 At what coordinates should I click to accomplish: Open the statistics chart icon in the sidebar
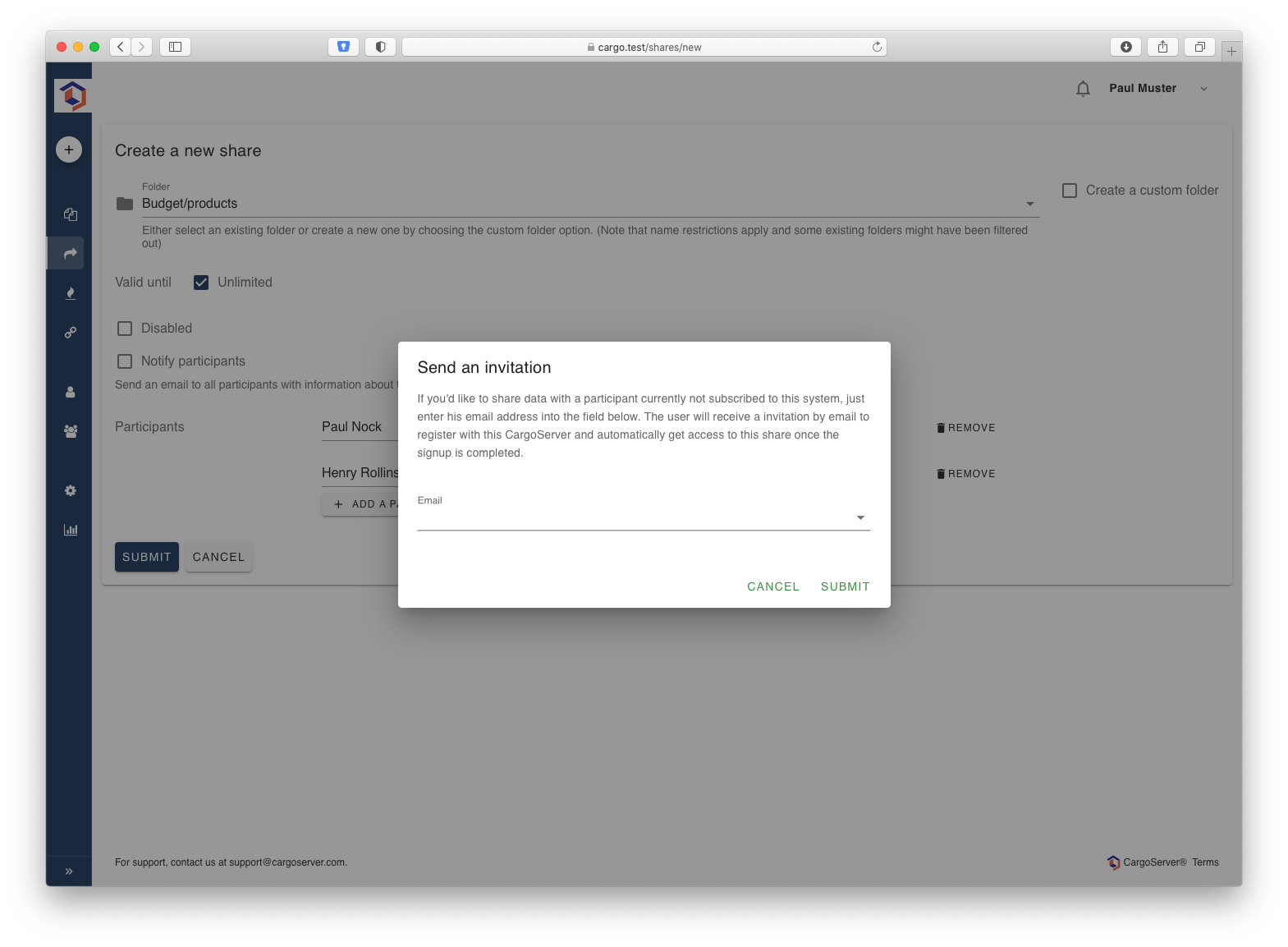pyautogui.click(x=71, y=530)
